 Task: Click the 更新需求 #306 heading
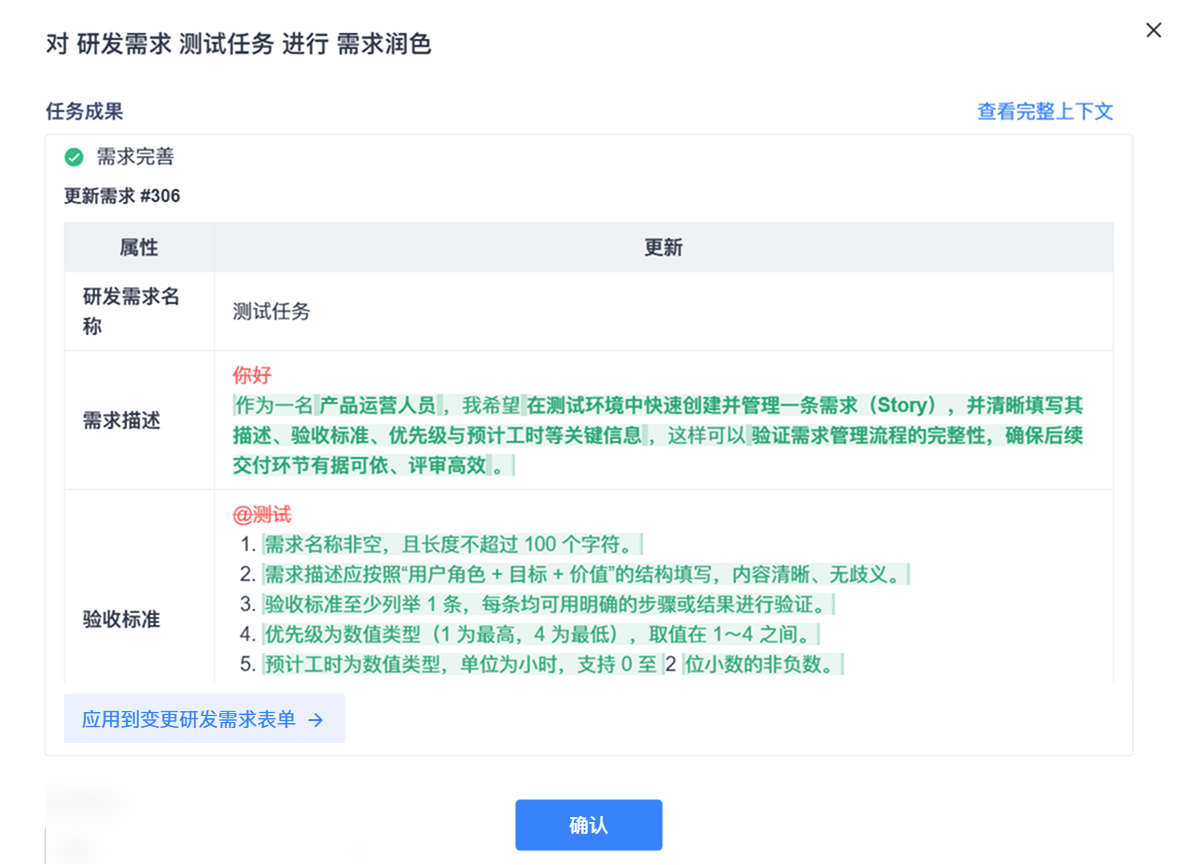[122, 196]
